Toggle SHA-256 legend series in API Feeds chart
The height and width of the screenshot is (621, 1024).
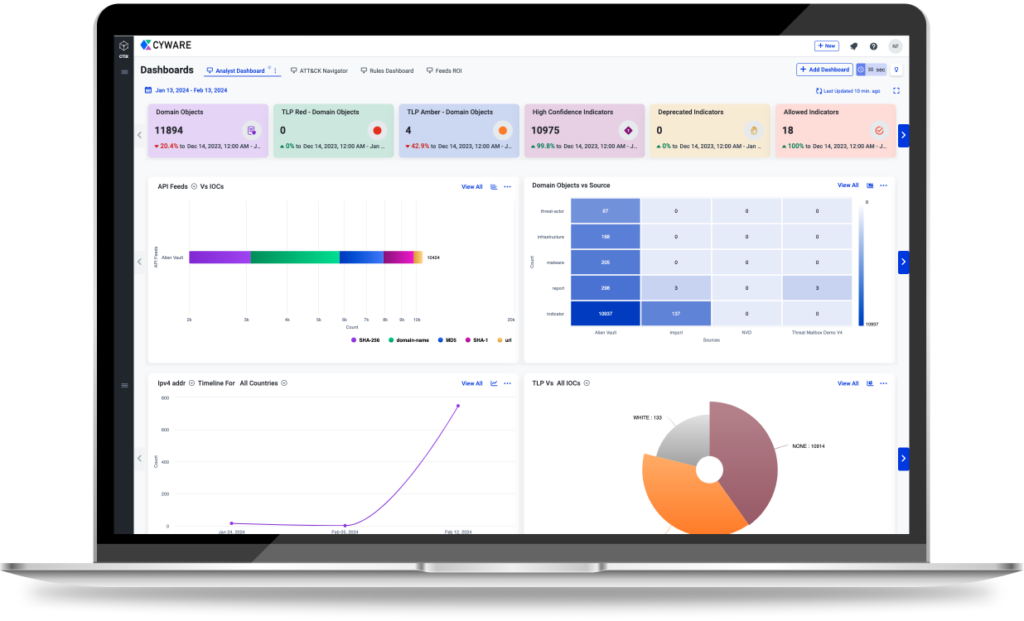(366, 340)
